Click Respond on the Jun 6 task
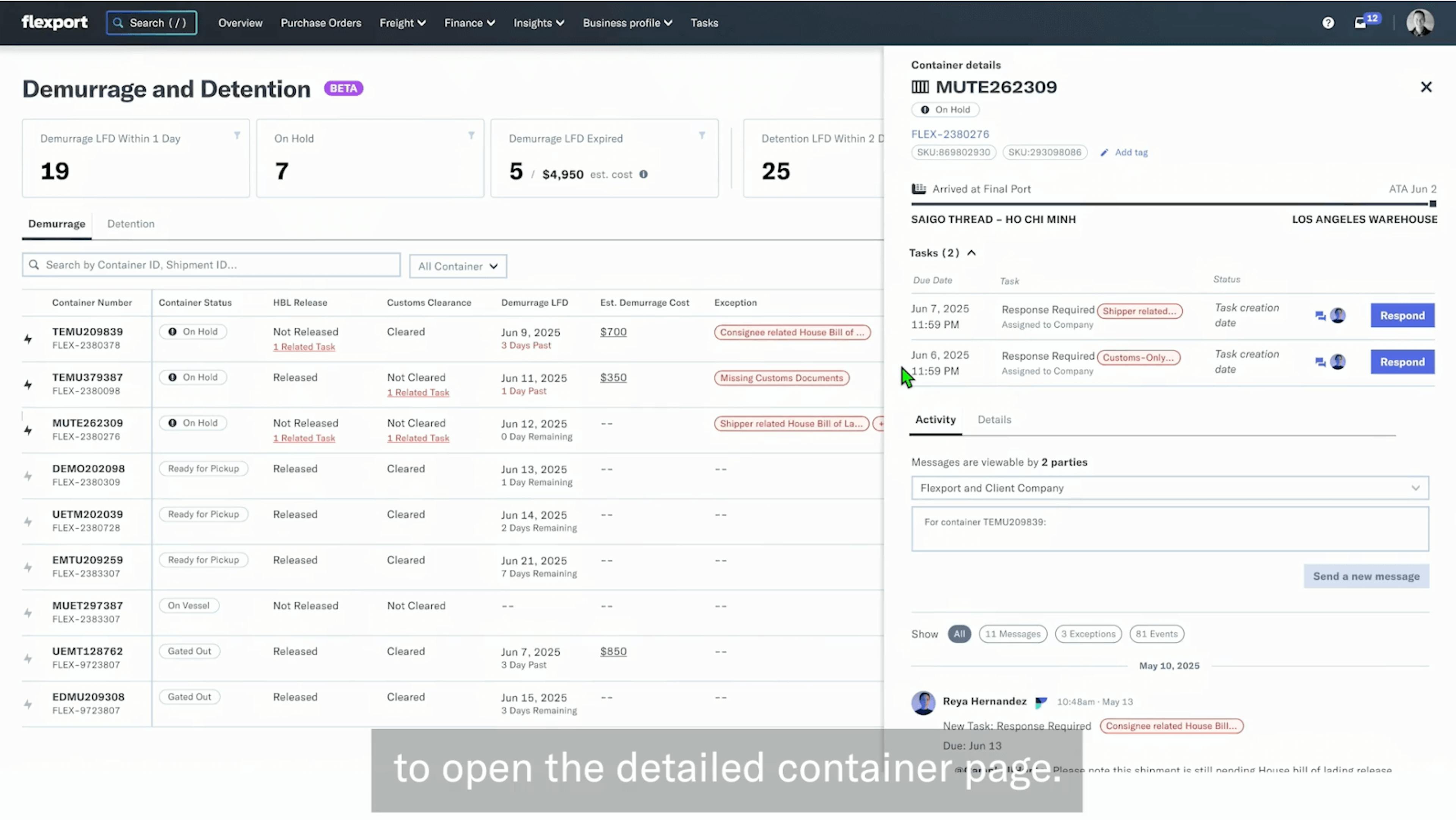1456x820 pixels. pyautogui.click(x=1402, y=361)
